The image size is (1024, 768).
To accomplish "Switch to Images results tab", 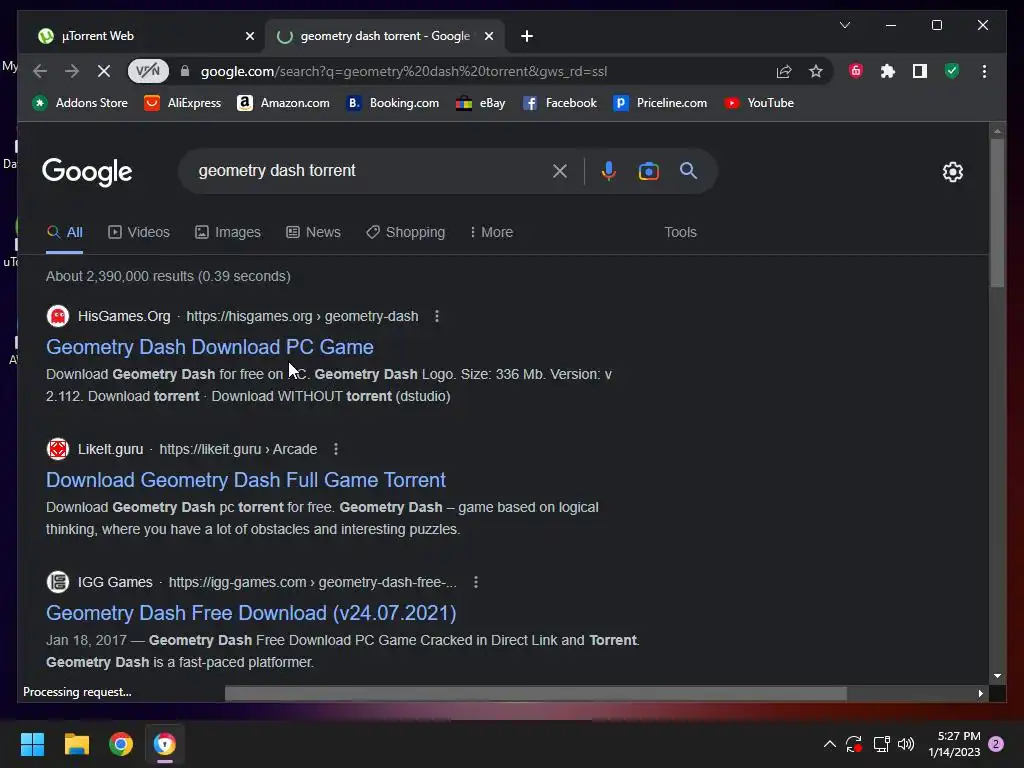I will (x=227, y=232).
